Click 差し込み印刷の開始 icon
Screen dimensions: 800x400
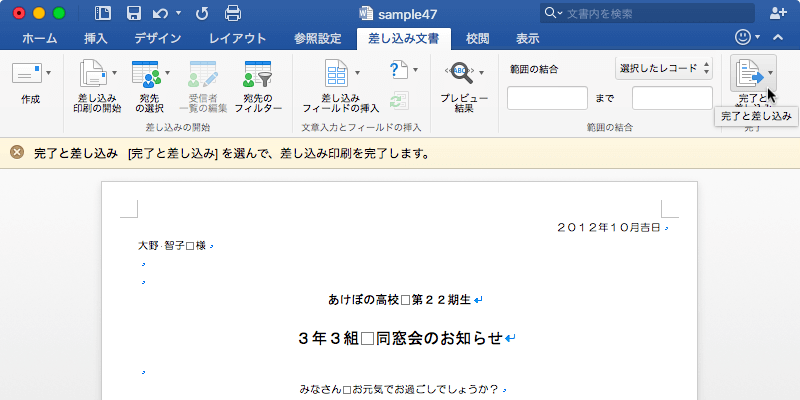(x=93, y=73)
